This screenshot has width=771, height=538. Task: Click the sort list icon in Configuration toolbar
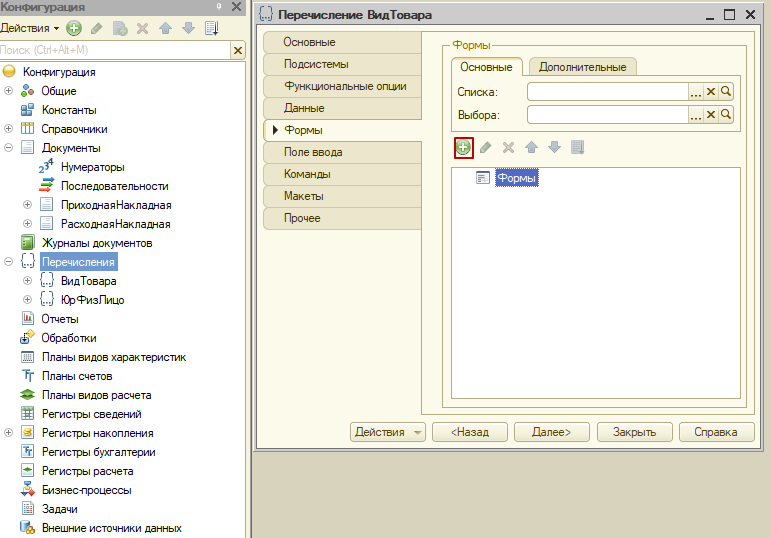pos(211,29)
